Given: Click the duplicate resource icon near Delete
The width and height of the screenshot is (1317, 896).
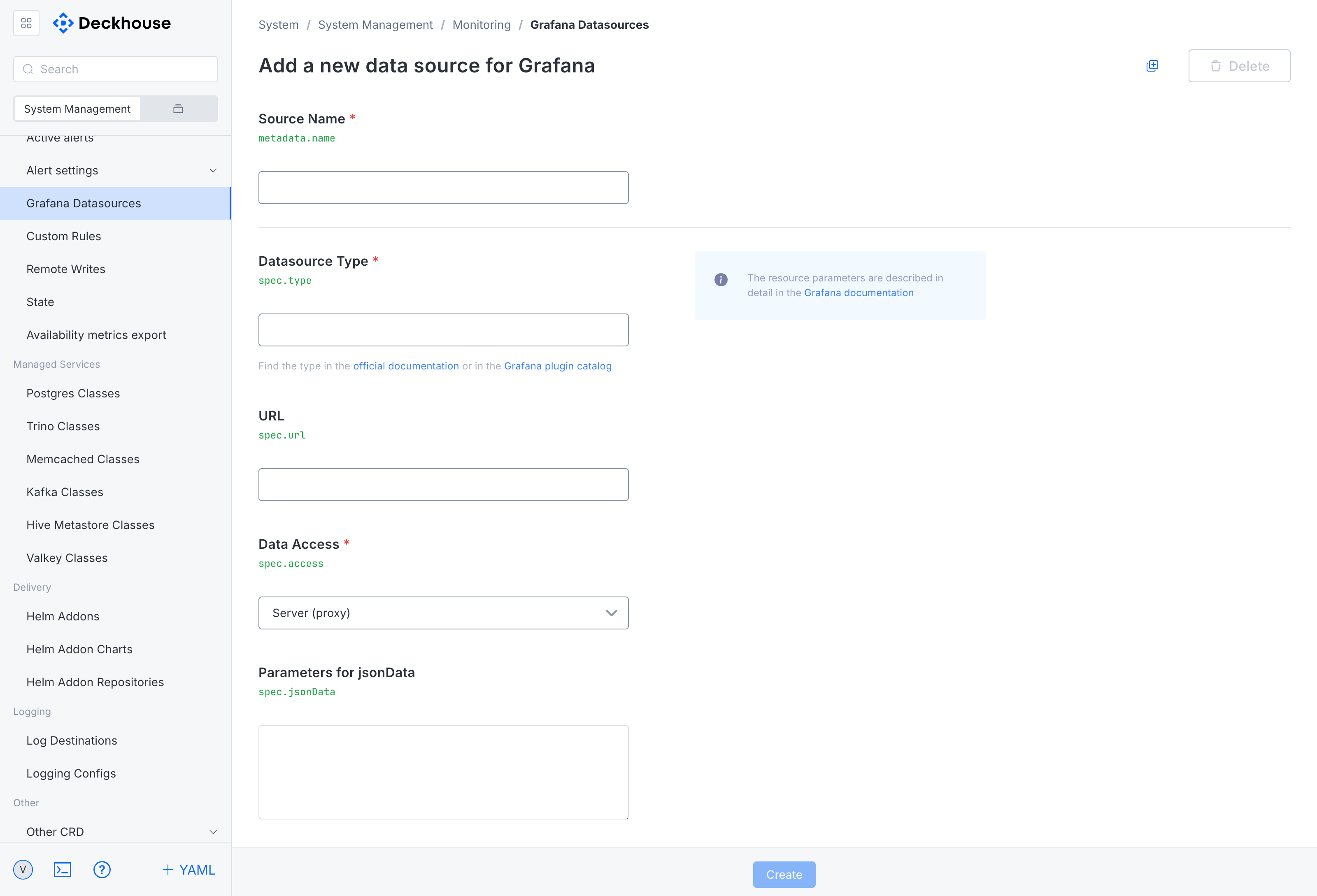Looking at the screenshot, I should (1152, 66).
